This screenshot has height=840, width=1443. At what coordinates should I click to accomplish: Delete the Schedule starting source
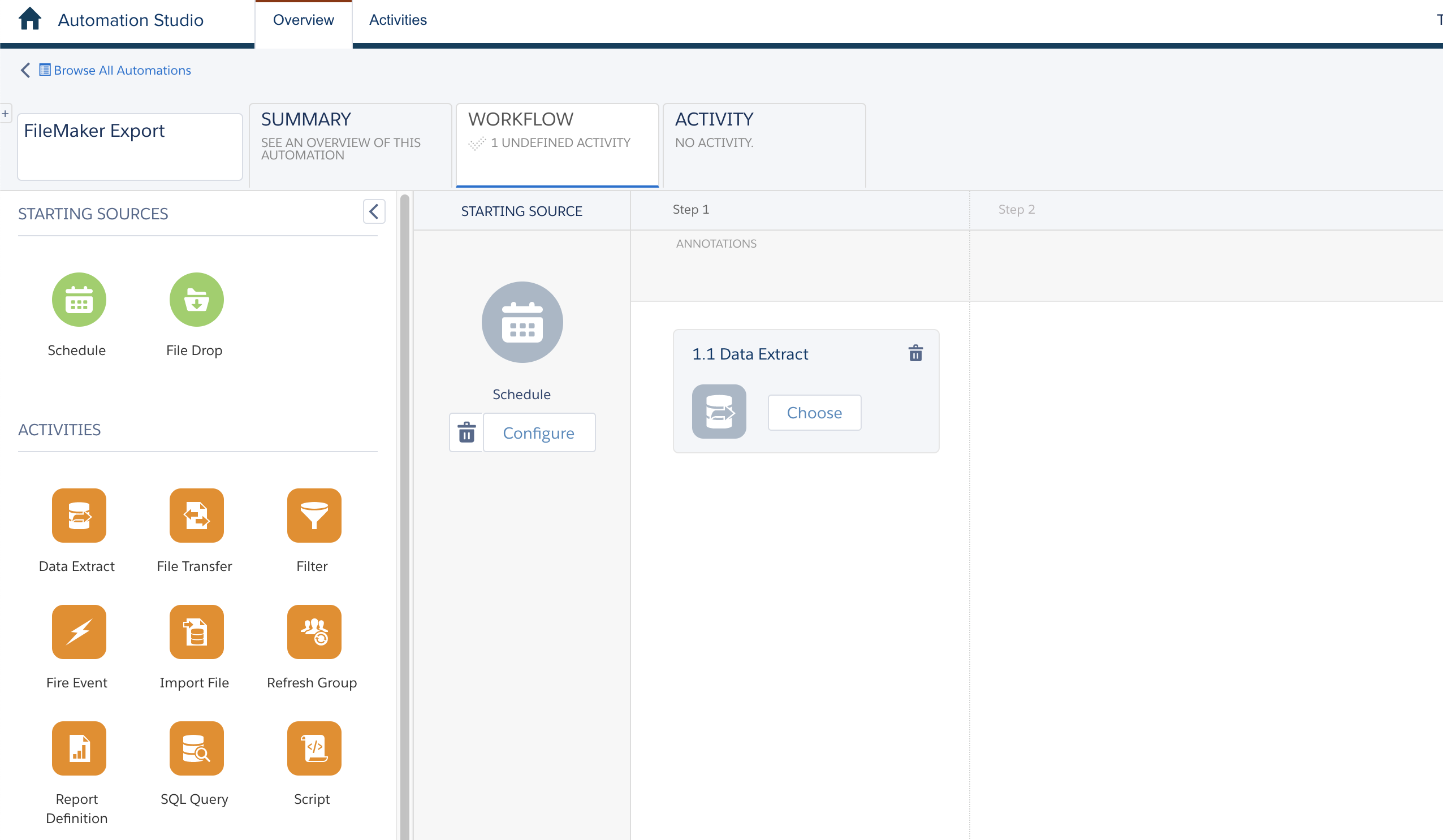click(x=465, y=432)
